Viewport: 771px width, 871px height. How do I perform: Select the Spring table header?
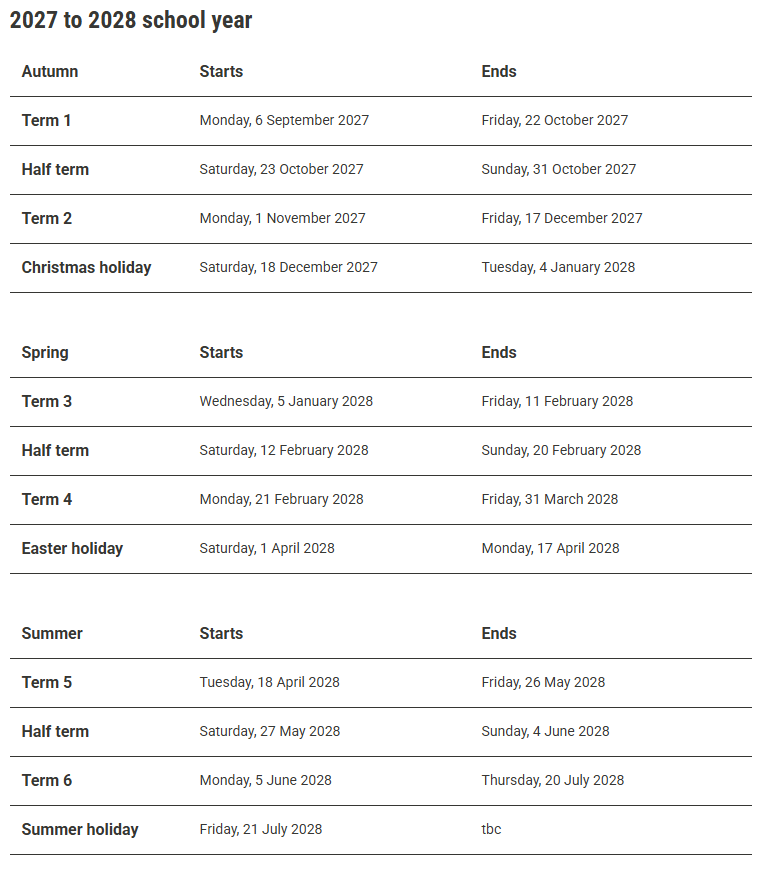pos(45,353)
